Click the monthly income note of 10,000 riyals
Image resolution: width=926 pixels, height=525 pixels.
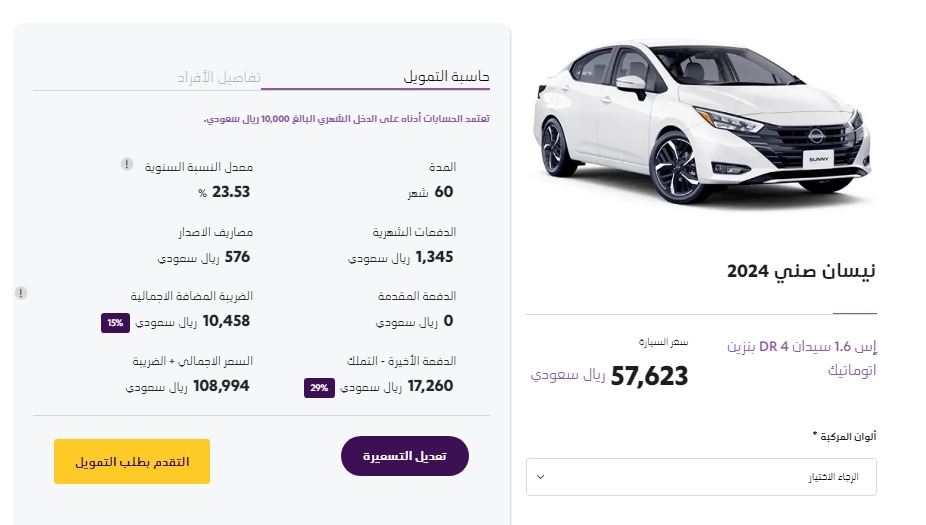pyautogui.click(x=346, y=119)
